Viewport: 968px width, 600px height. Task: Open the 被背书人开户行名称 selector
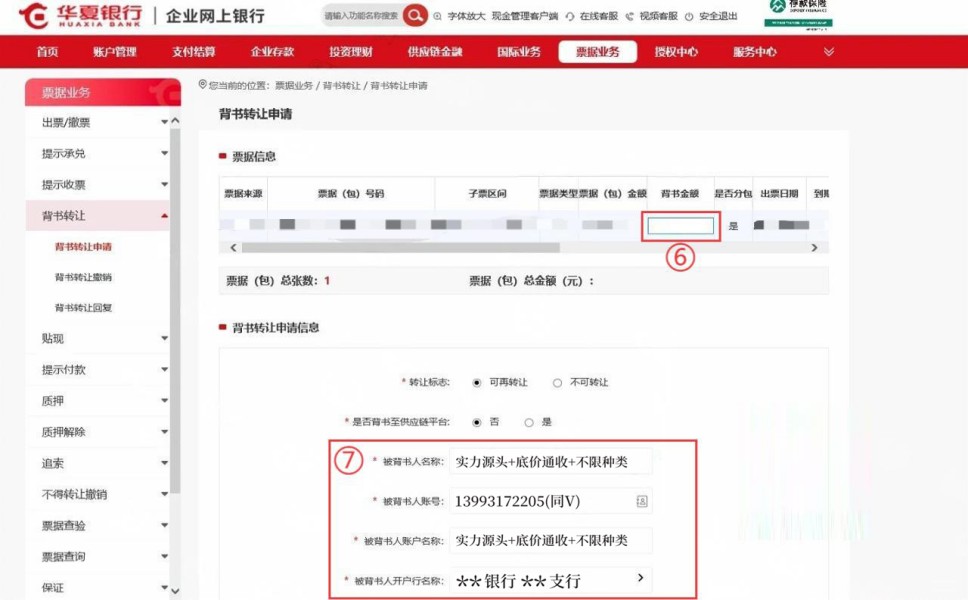[x=640, y=579]
